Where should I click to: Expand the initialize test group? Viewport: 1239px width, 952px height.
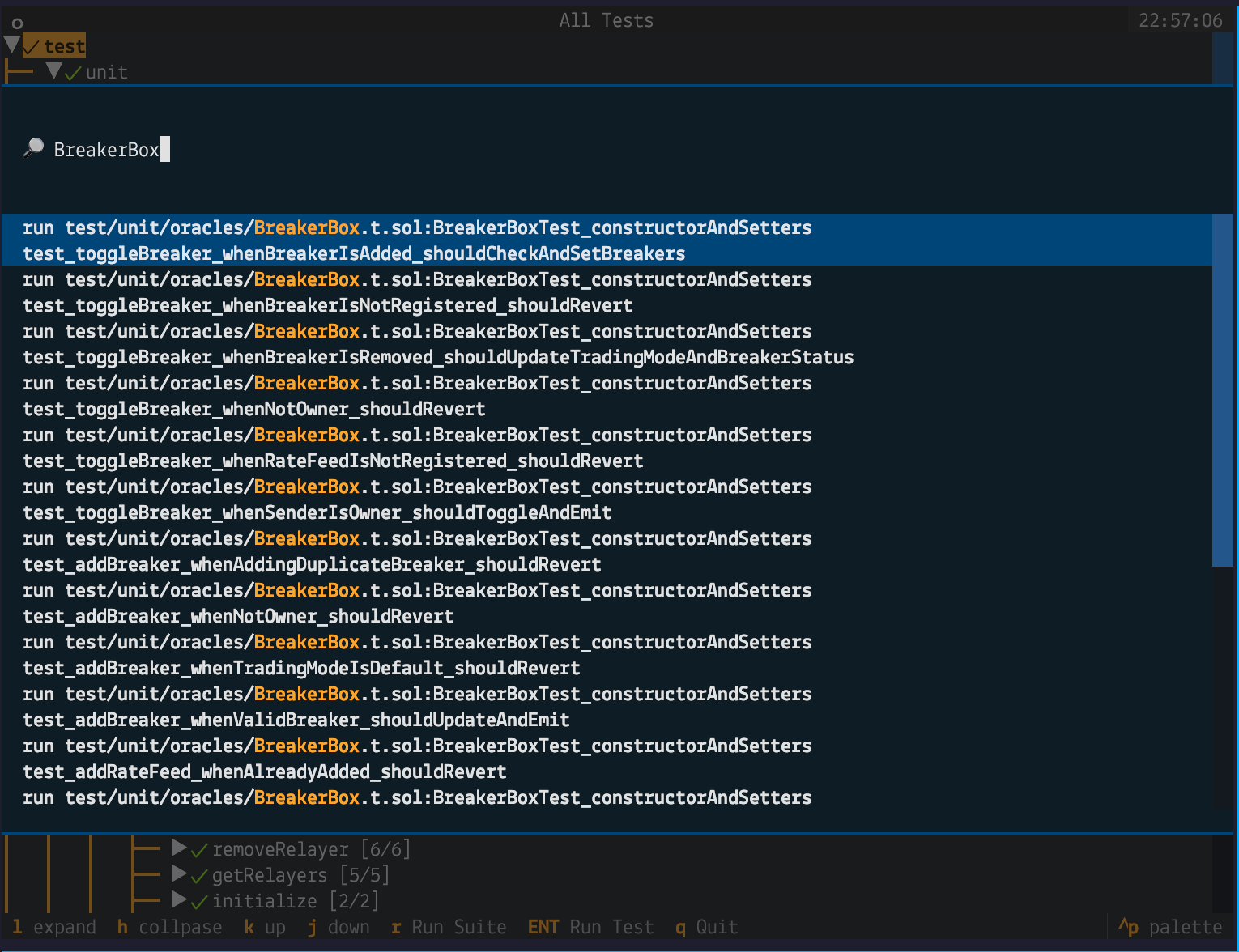tap(179, 899)
